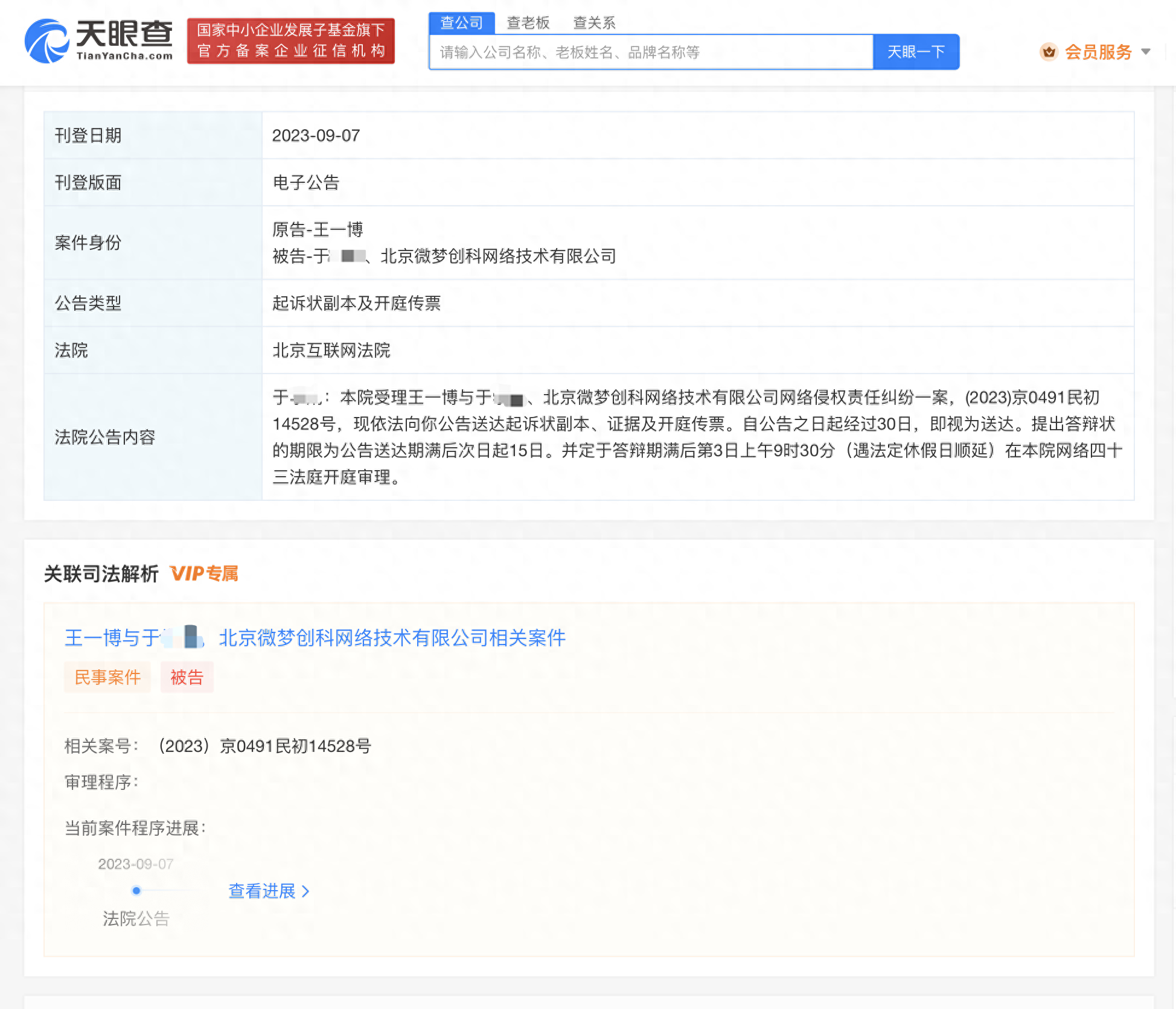1176x1009 pixels.
Task: Click the 刊登版面 label
Action: (x=88, y=182)
